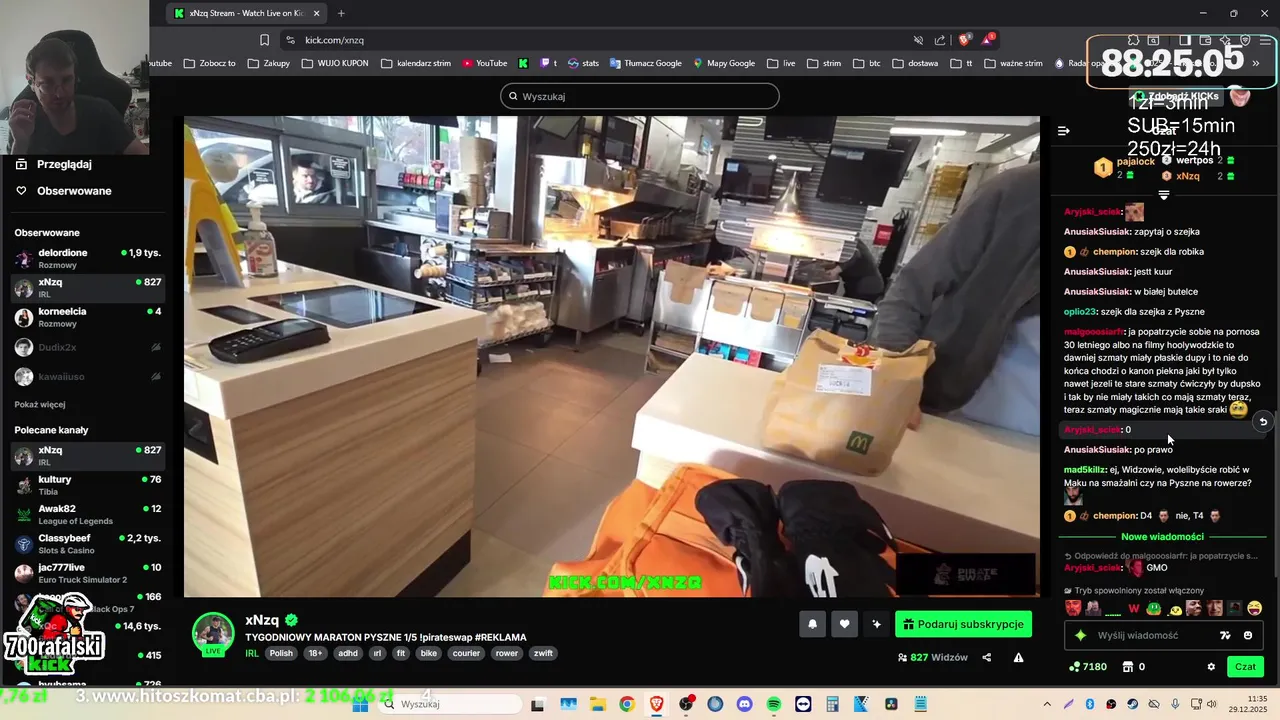The width and height of the screenshot is (1280, 720).
Task: Open Google Chrome from the taskbar
Action: click(626, 704)
